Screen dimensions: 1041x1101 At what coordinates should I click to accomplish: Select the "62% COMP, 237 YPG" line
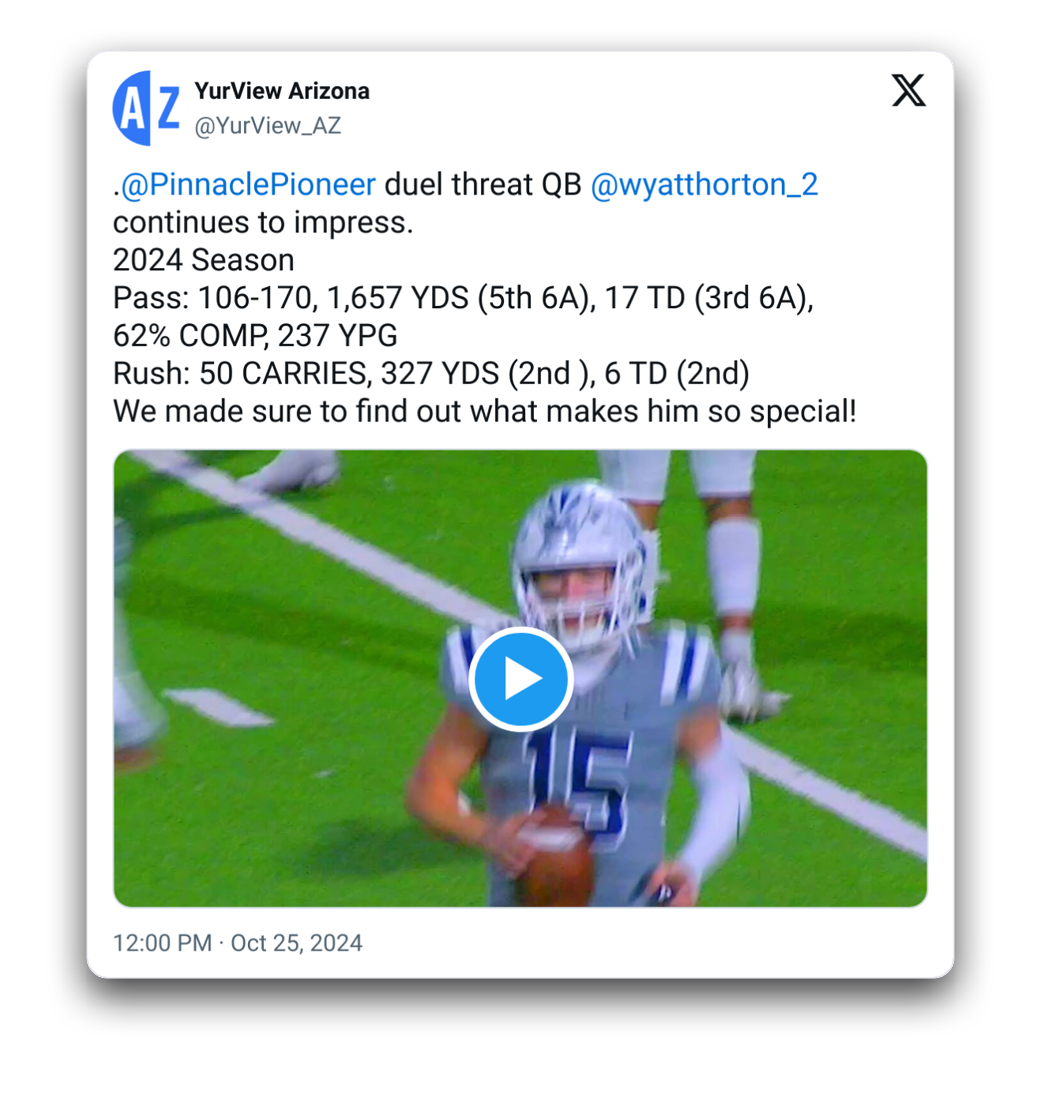pyautogui.click(x=256, y=336)
